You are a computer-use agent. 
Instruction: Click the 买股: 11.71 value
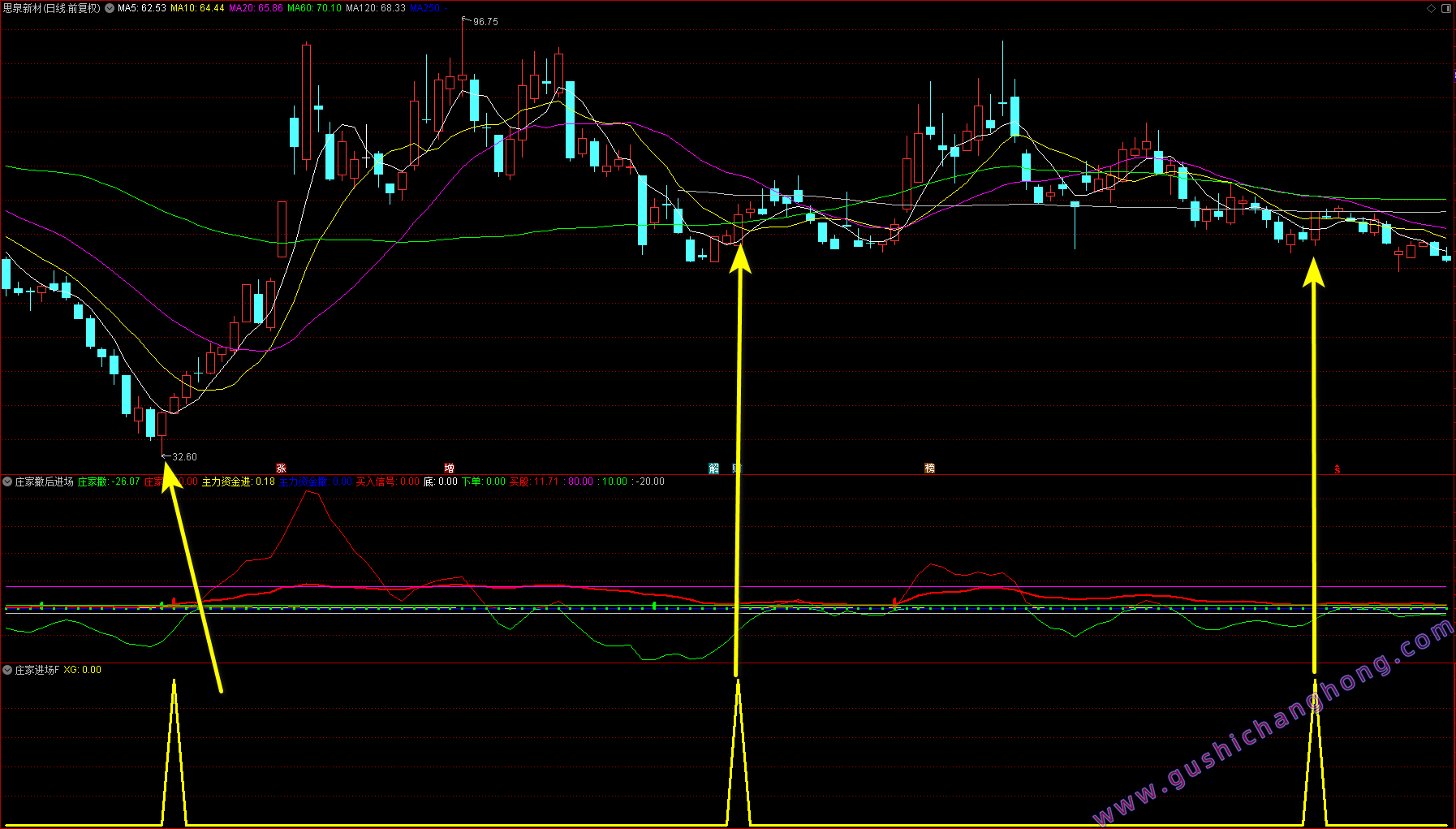tap(534, 481)
